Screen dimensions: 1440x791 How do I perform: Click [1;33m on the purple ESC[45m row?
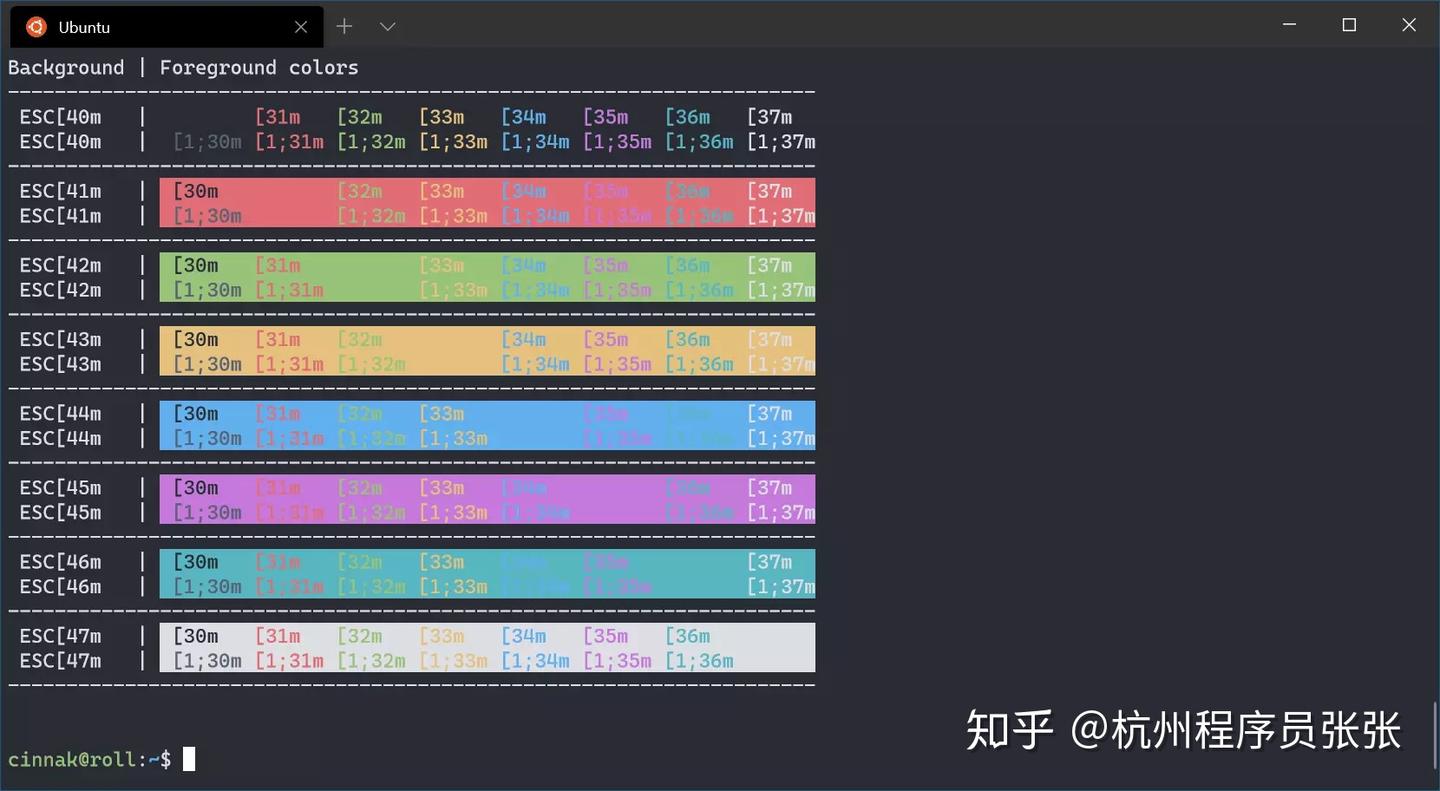(453, 512)
